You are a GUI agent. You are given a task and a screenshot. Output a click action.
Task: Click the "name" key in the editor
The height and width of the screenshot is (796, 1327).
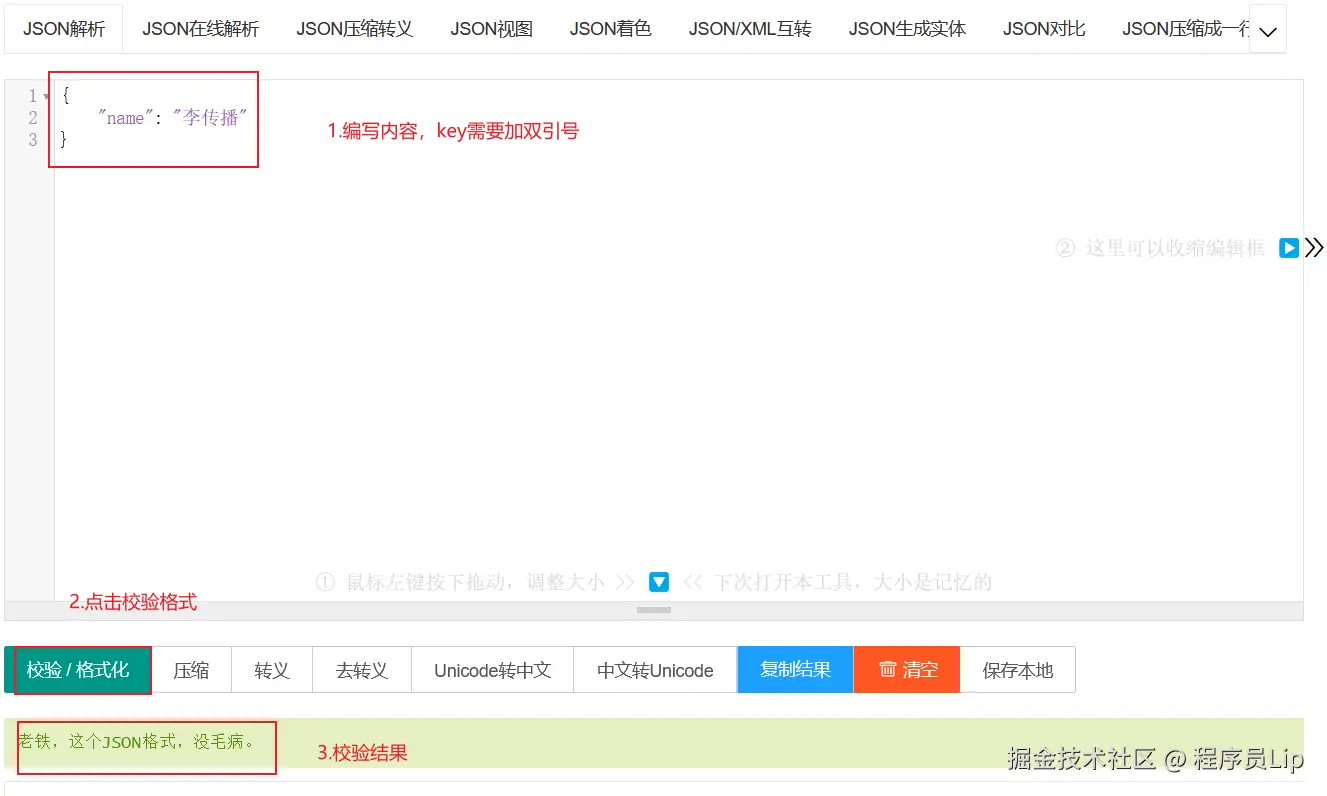pos(125,118)
